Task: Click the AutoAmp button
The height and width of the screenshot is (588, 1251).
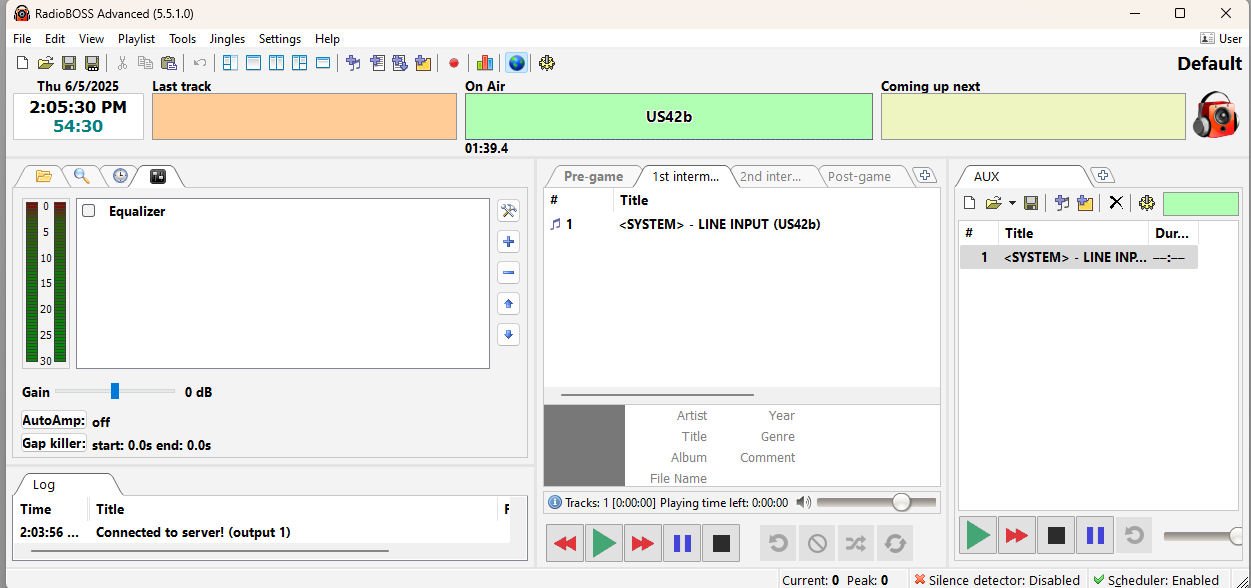Action: (x=54, y=421)
